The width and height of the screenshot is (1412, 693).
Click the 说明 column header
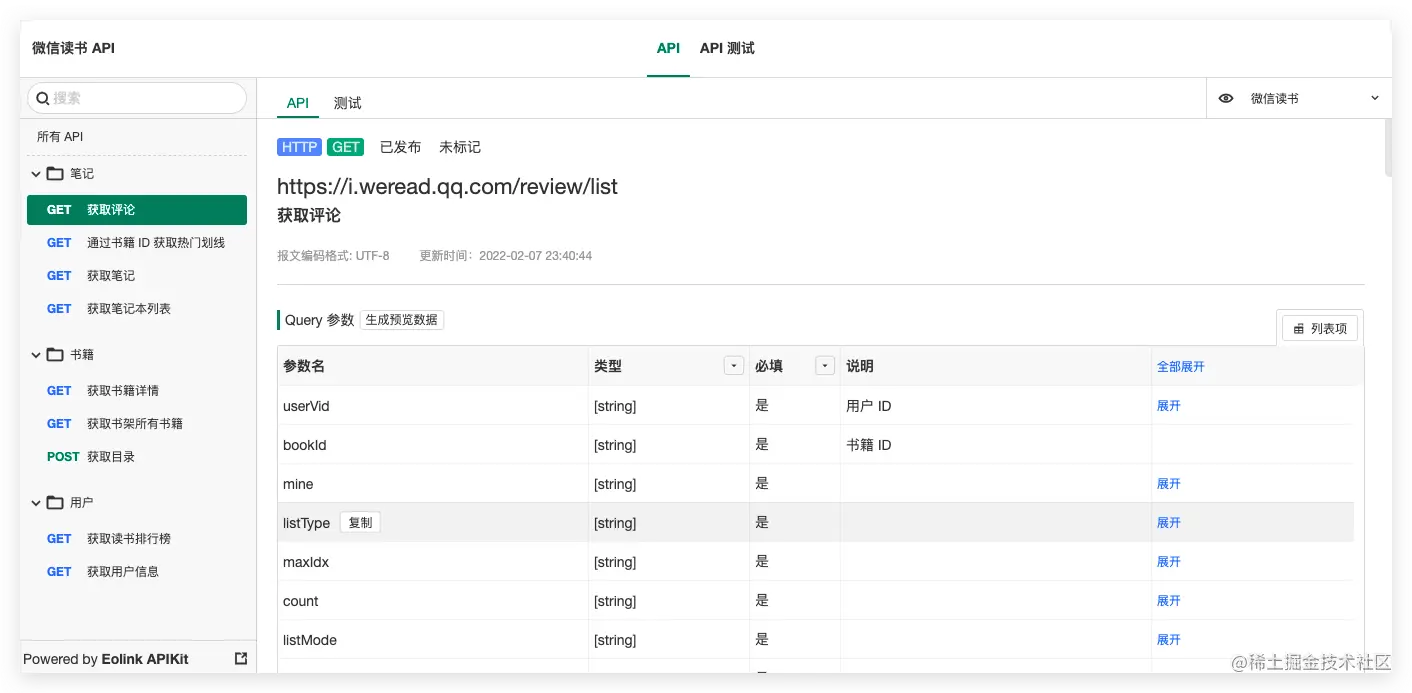click(x=860, y=366)
